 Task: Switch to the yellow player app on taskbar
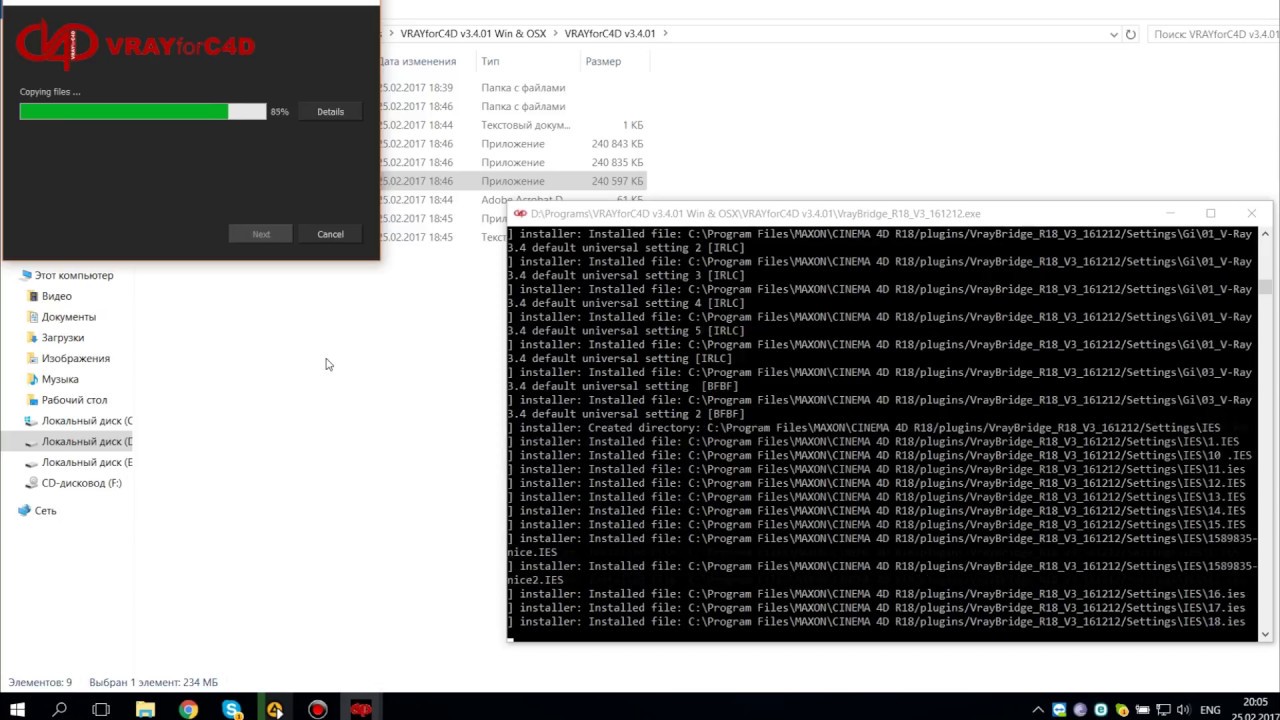click(275, 710)
